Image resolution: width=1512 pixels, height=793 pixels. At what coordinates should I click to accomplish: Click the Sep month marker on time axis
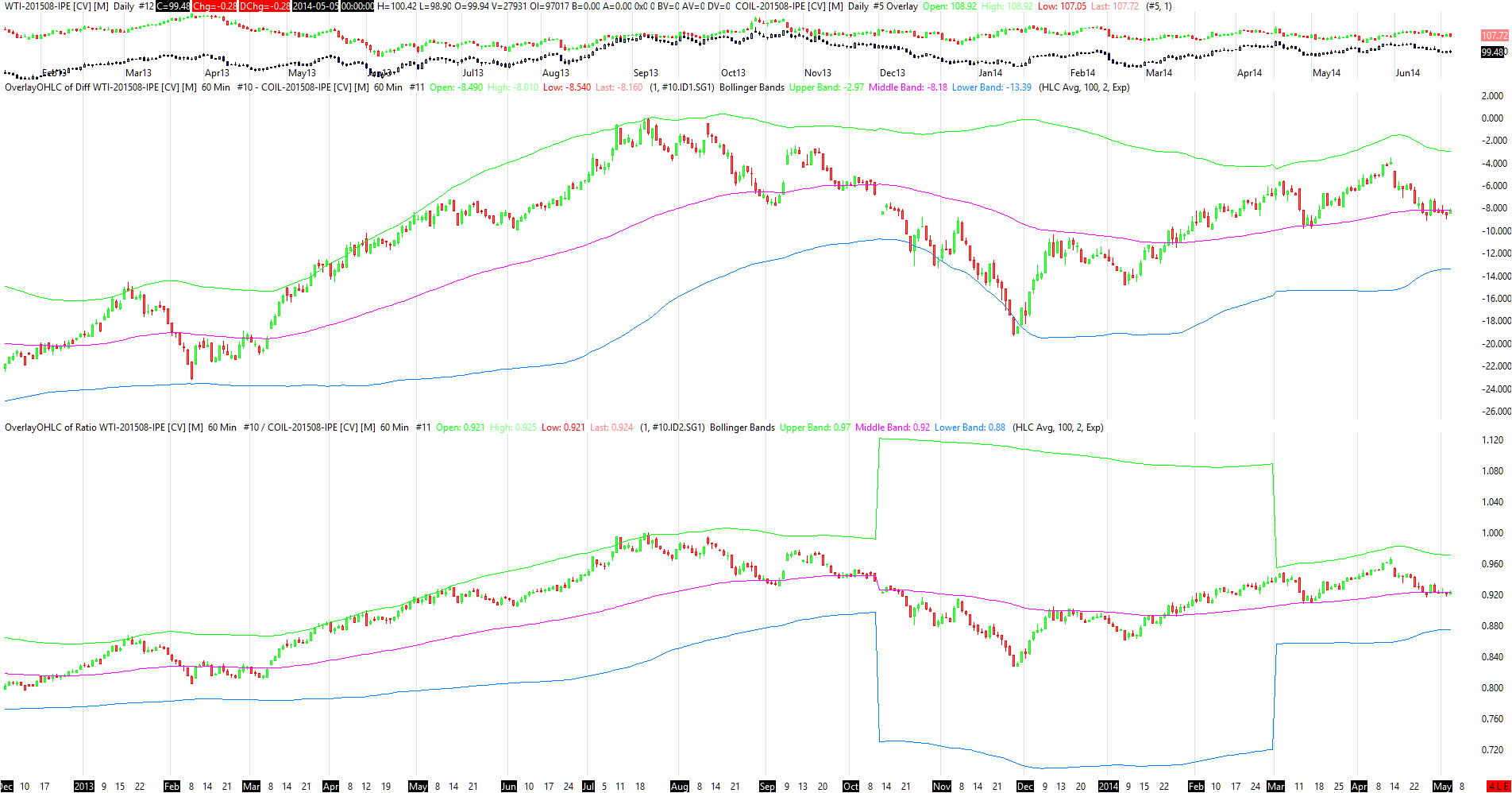click(767, 787)
